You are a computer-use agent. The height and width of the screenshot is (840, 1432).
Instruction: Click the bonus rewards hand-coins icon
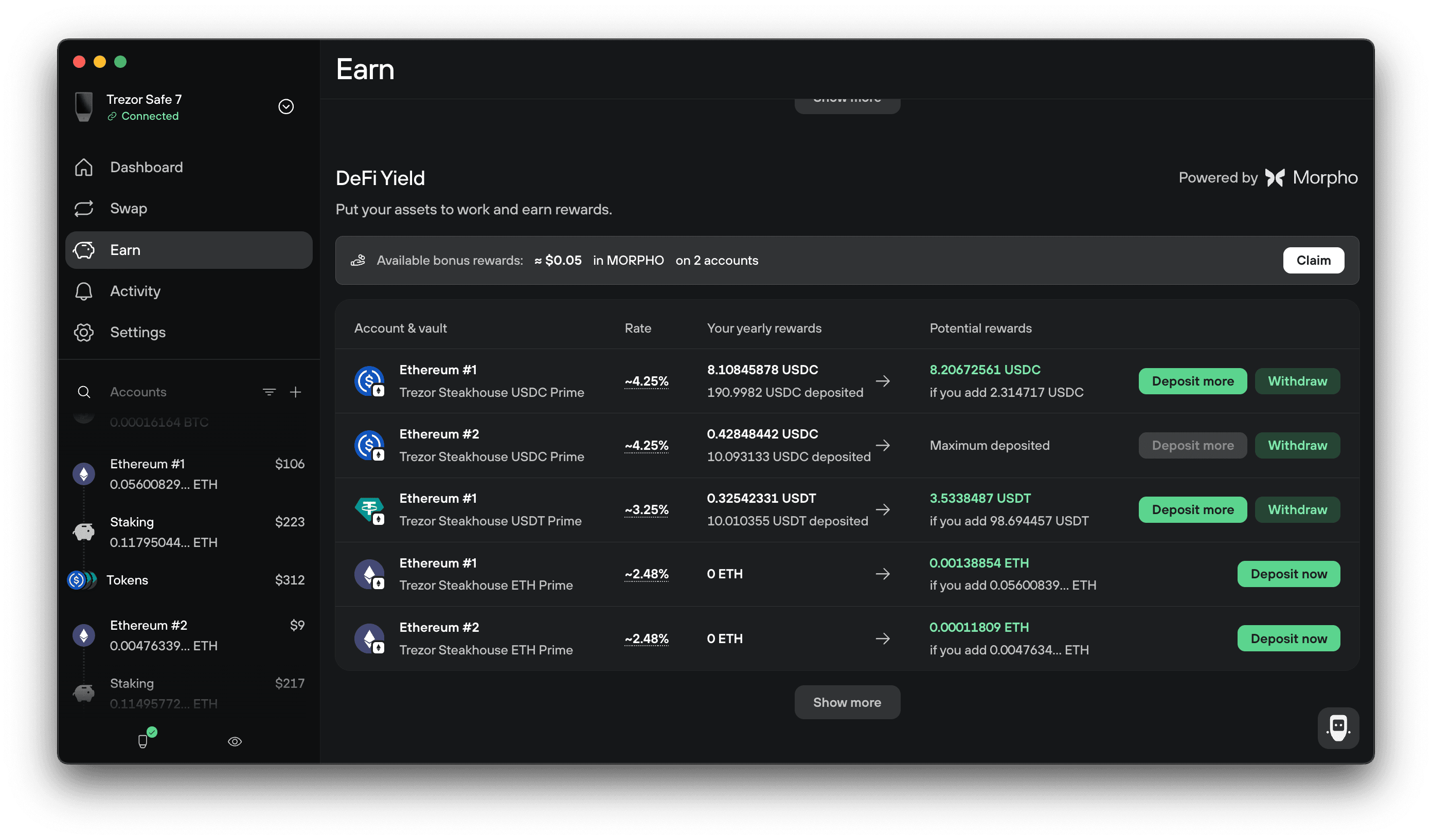point(358,260)
